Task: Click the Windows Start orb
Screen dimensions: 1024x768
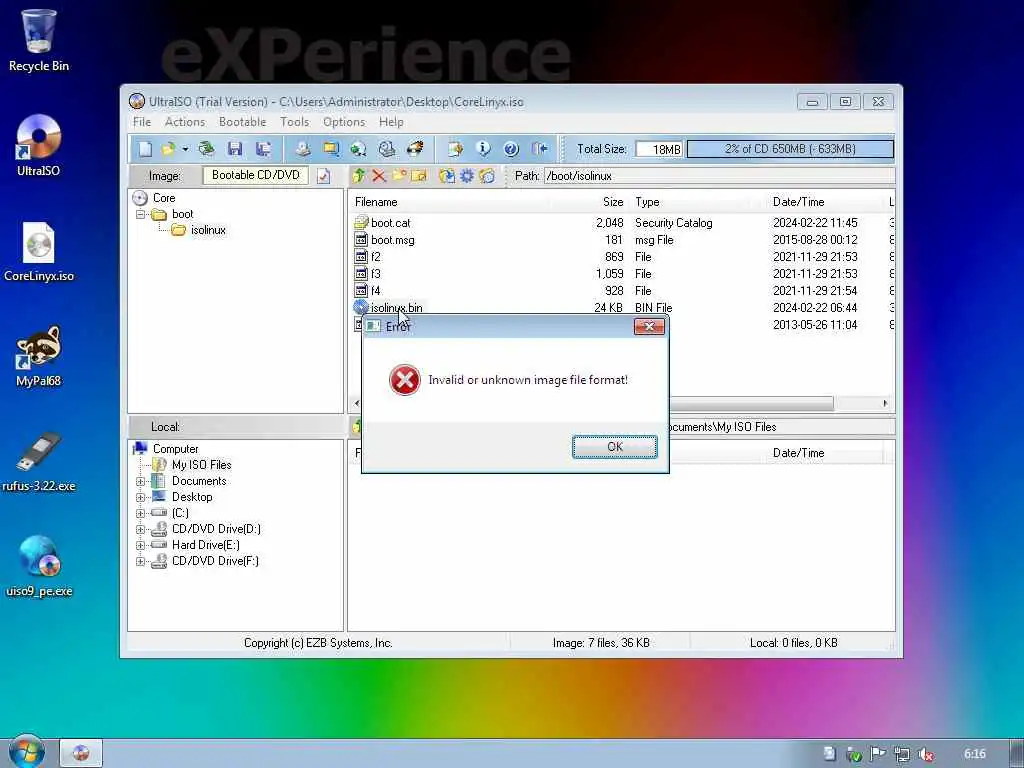Action: 27,752
